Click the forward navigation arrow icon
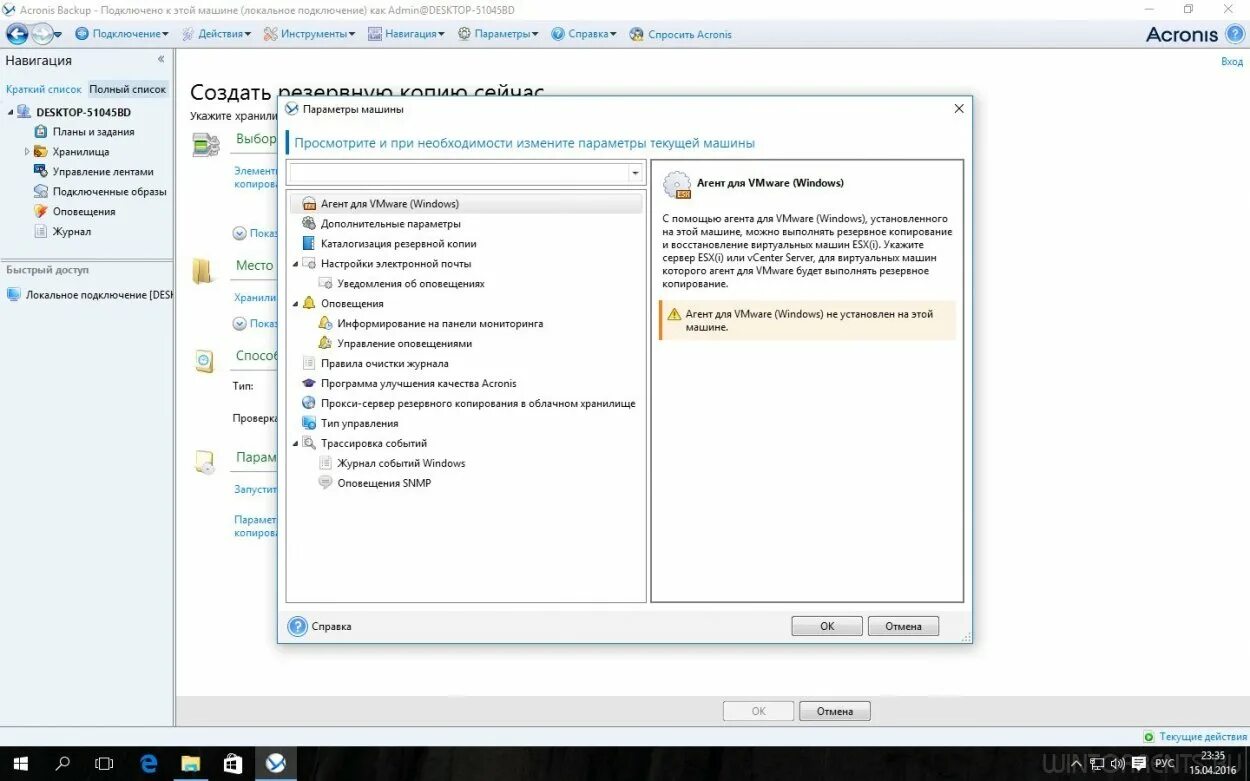The image size is (1250, 781). [42, 34]
